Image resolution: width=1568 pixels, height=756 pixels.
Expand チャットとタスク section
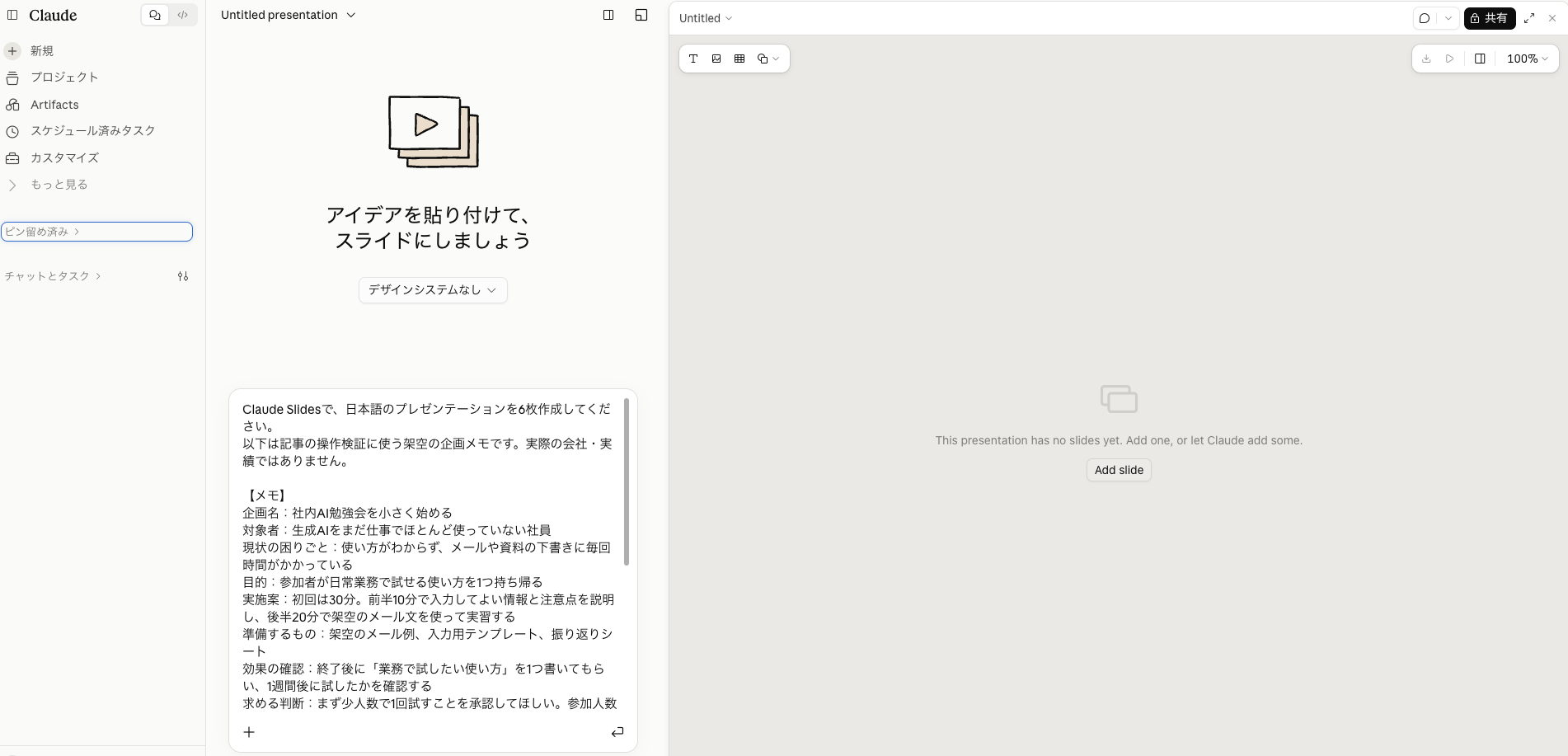click(53, 276)
